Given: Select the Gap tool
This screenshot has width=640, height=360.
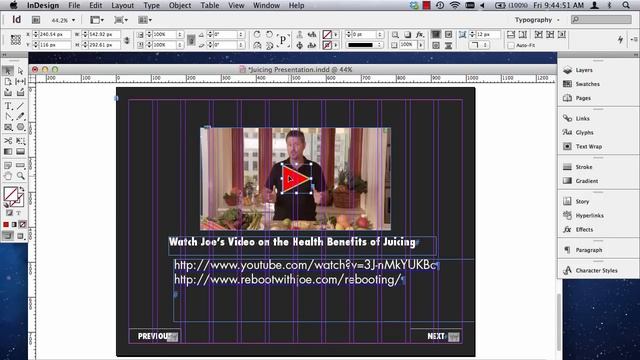Looking at the screenshot, I should pos(20,82).
